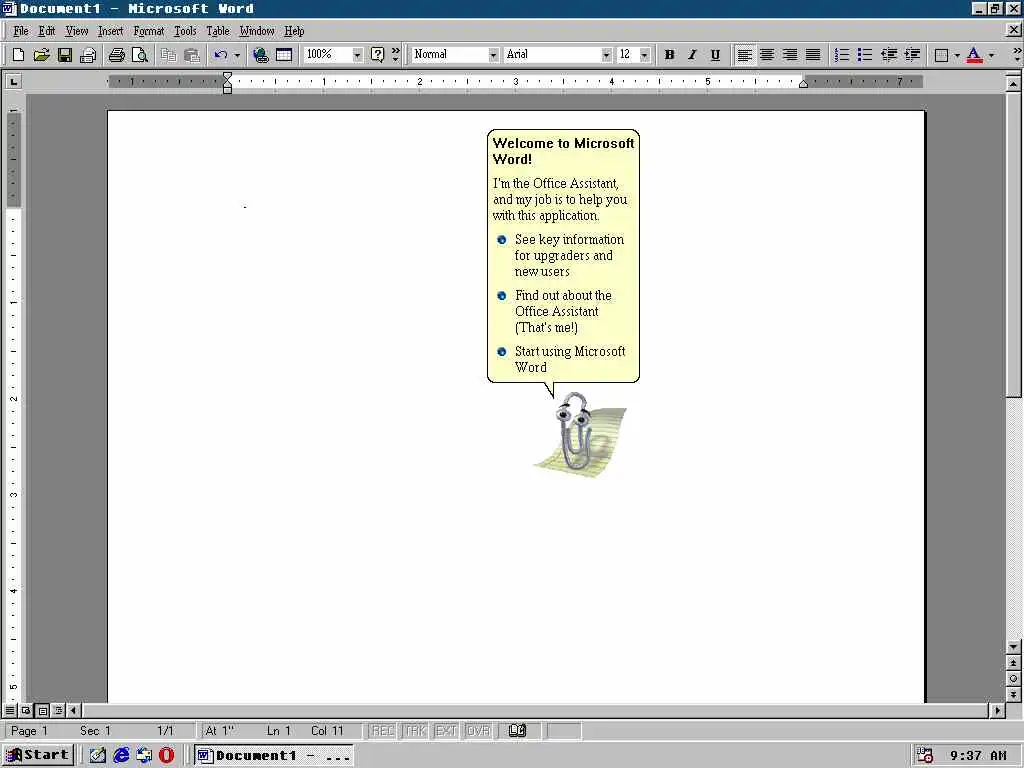Open the Style dropdown showing Normal
The height and width of the screenshot is (768, 1024).
pos(493,55)
